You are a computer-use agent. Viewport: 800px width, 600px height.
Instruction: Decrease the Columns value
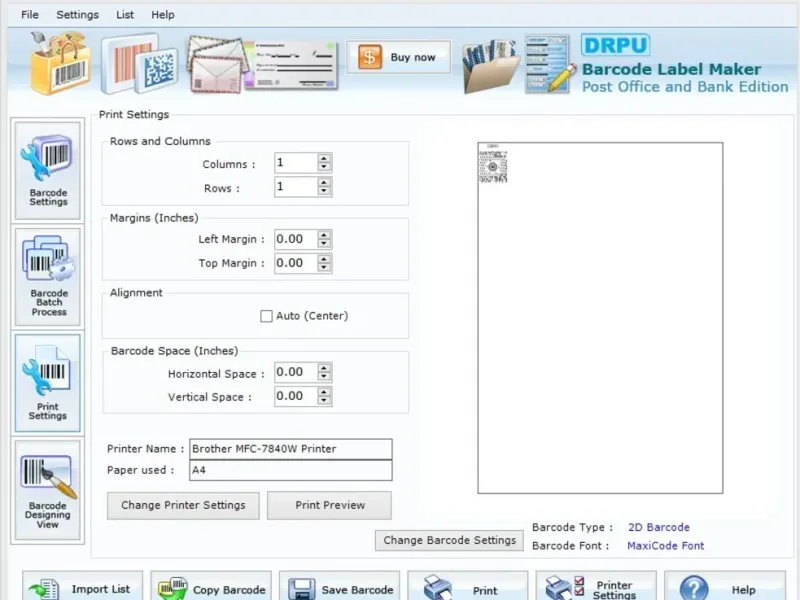[324, 167]
